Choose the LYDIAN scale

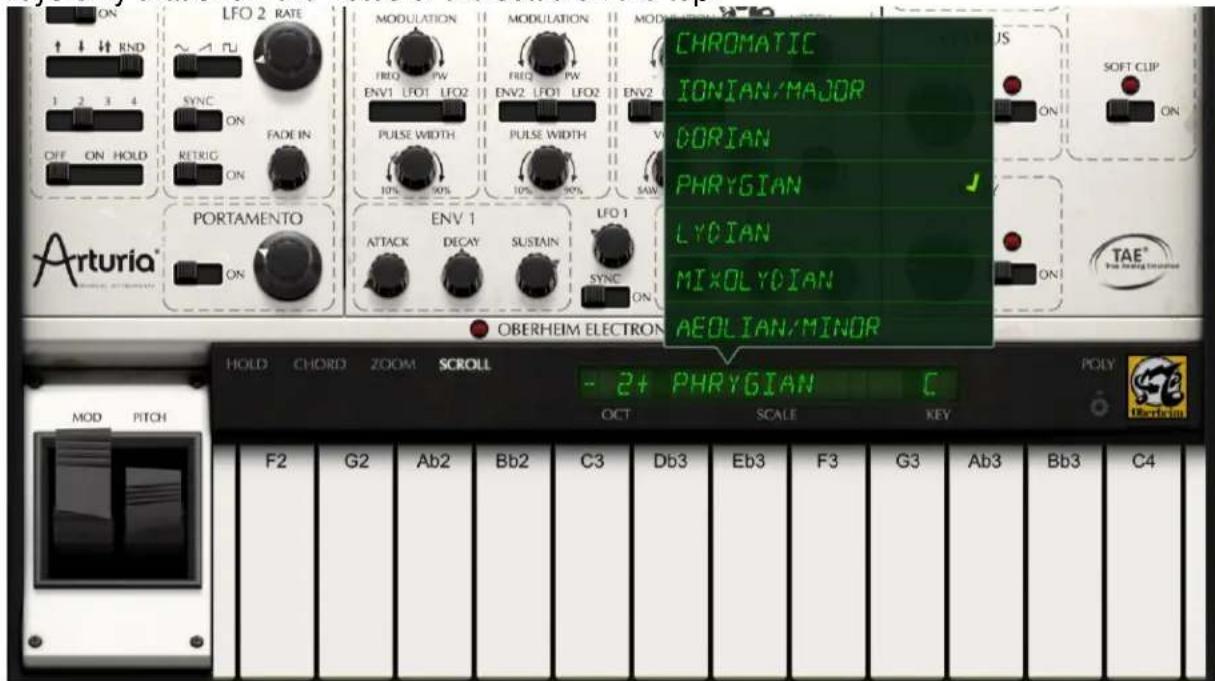[x=829, y=231]
